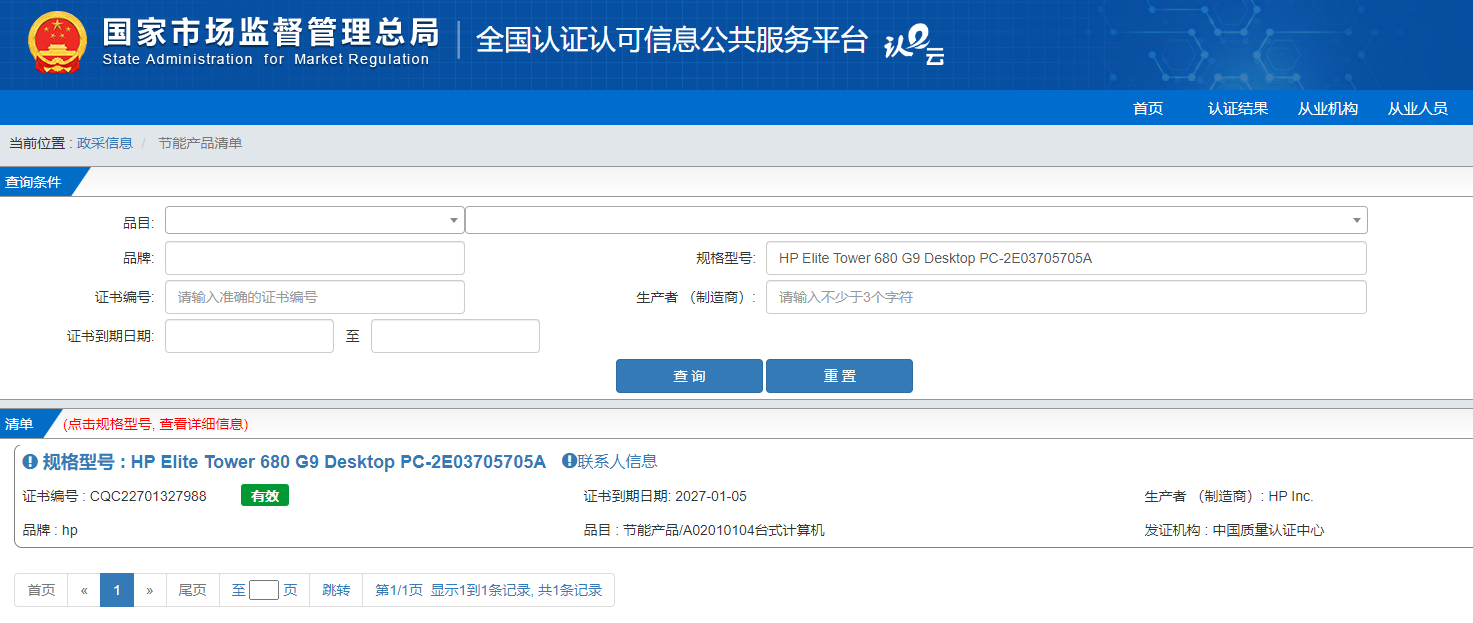This screenshot has height=623, width=1473.
Task: Click the 首页 first-page pagination button
Action: point(41,590)
